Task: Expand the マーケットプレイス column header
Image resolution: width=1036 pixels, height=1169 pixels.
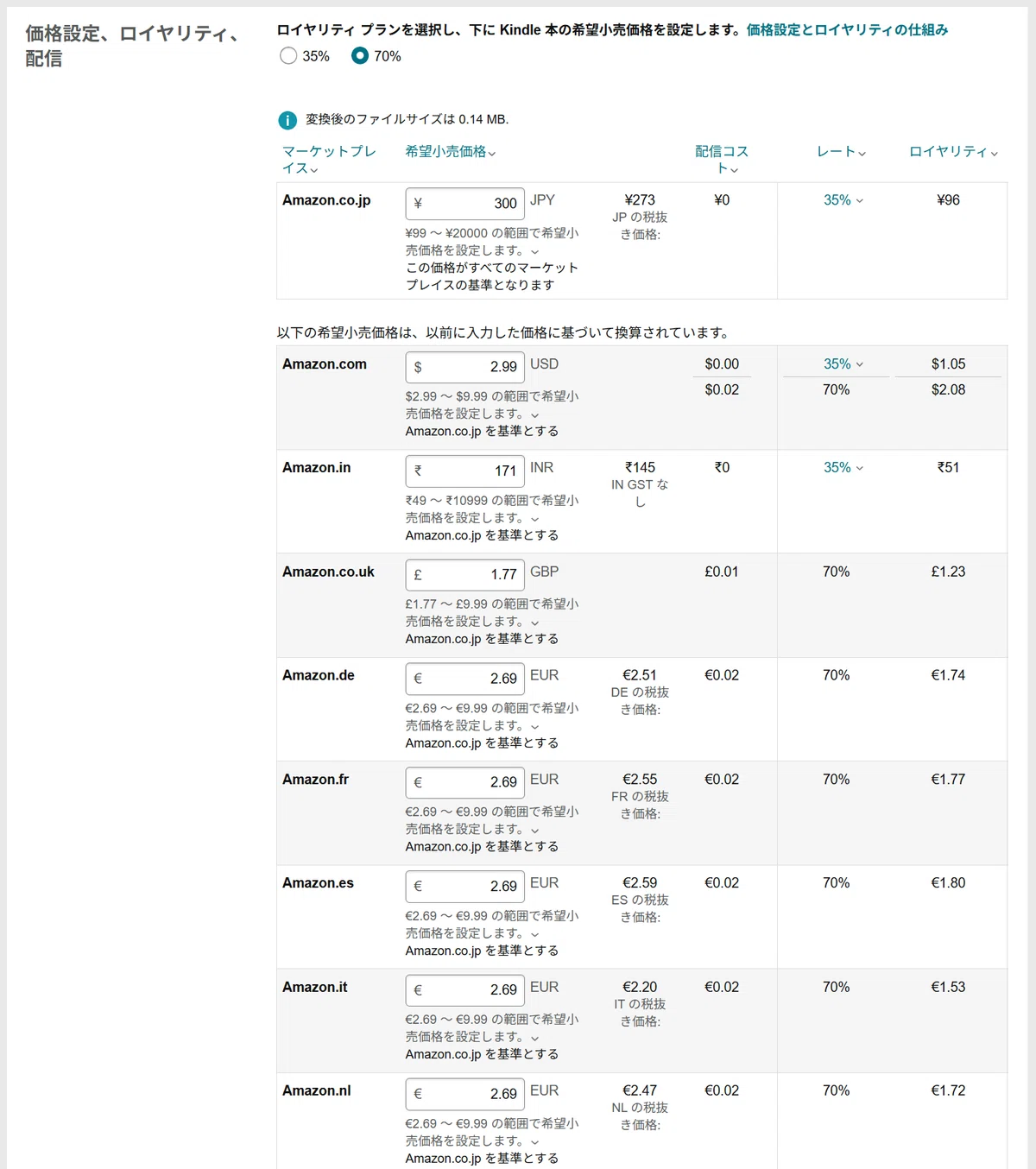Action: tap(329, 160)
